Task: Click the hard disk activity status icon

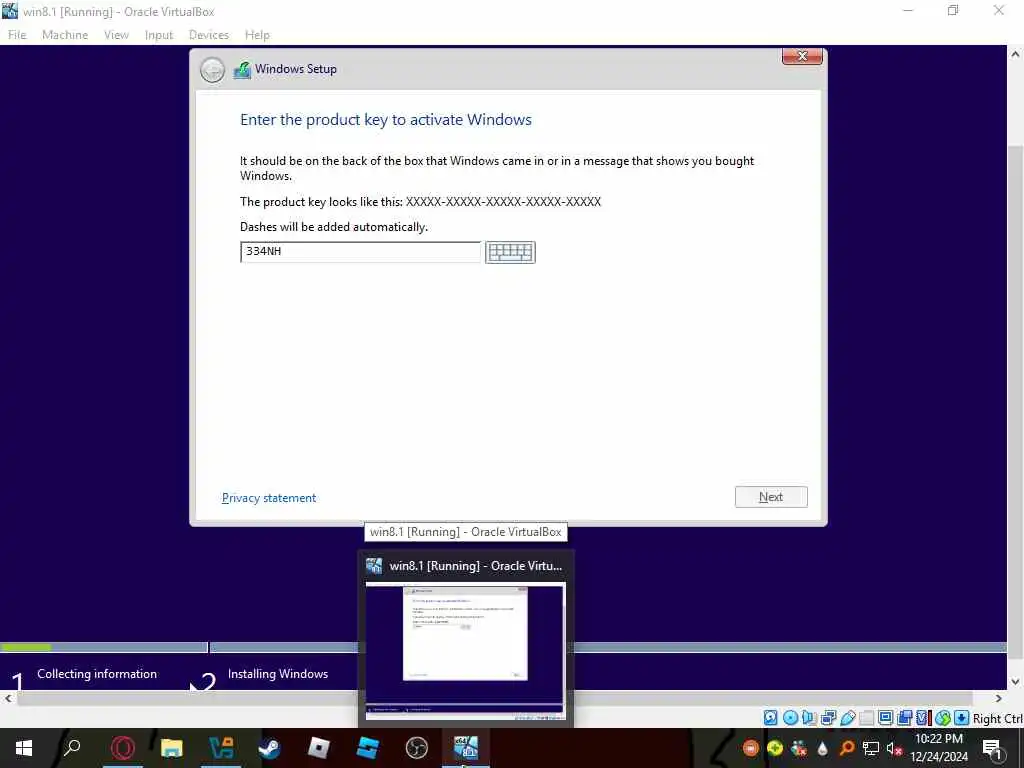Action: click(771, 718)
